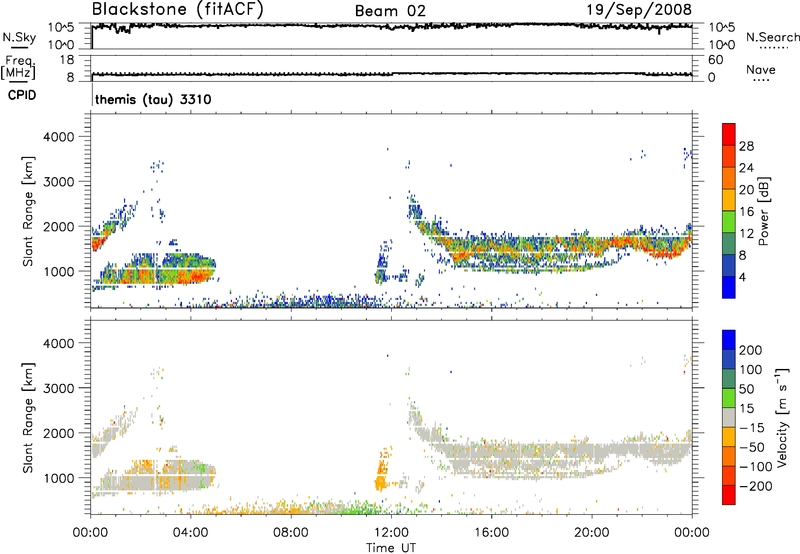Click the "18" frequency axis tick

67,60
